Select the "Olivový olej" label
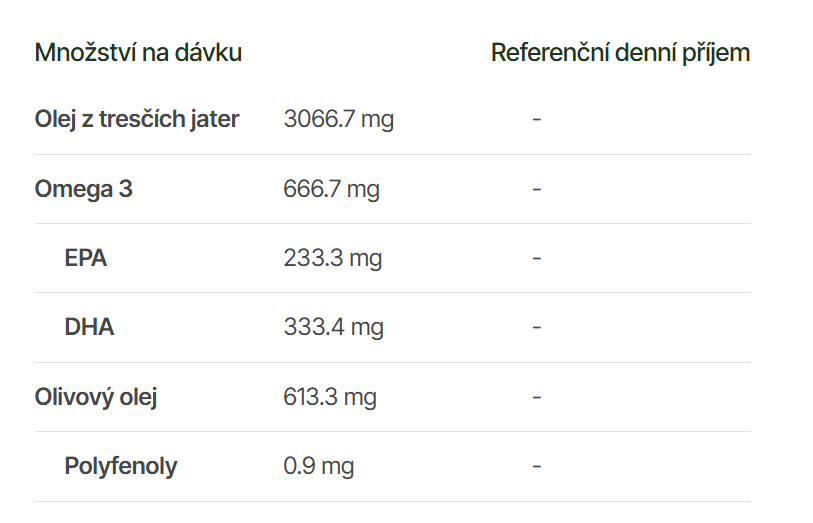This screenshot has height=523, width=813. pyautogui.click(x=96, y=397)
